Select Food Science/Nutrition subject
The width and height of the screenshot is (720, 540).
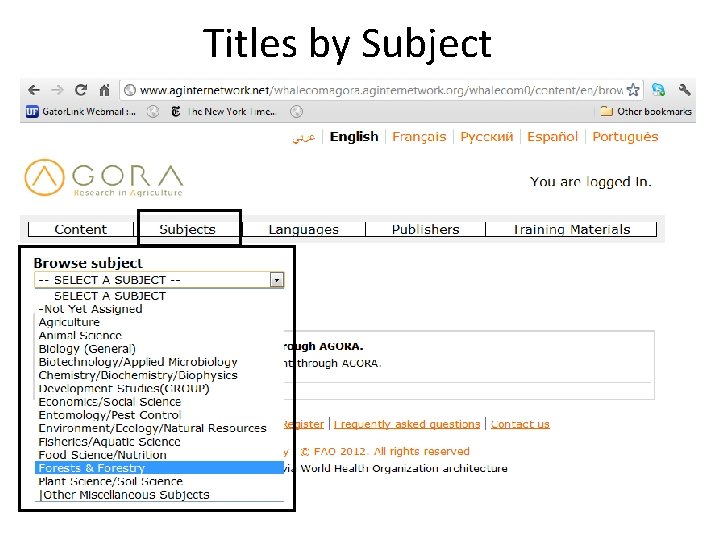pos(159,455)
